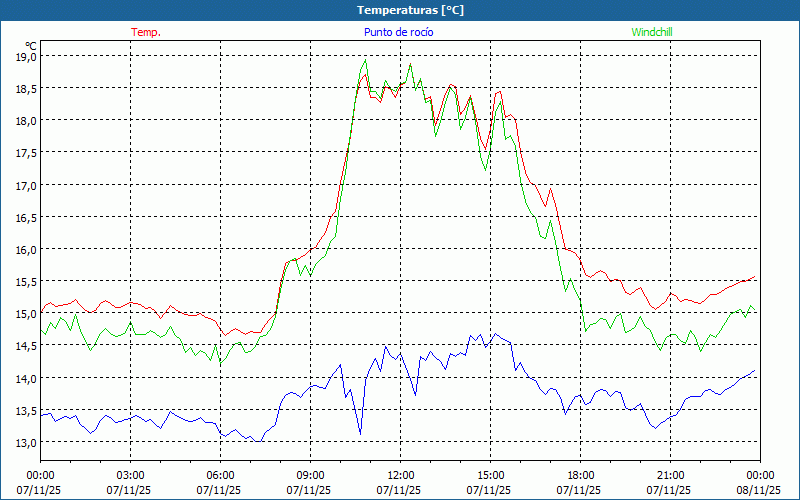Click the 17,0 y-axis value
800x500 pixels.
tap(25, 185)
